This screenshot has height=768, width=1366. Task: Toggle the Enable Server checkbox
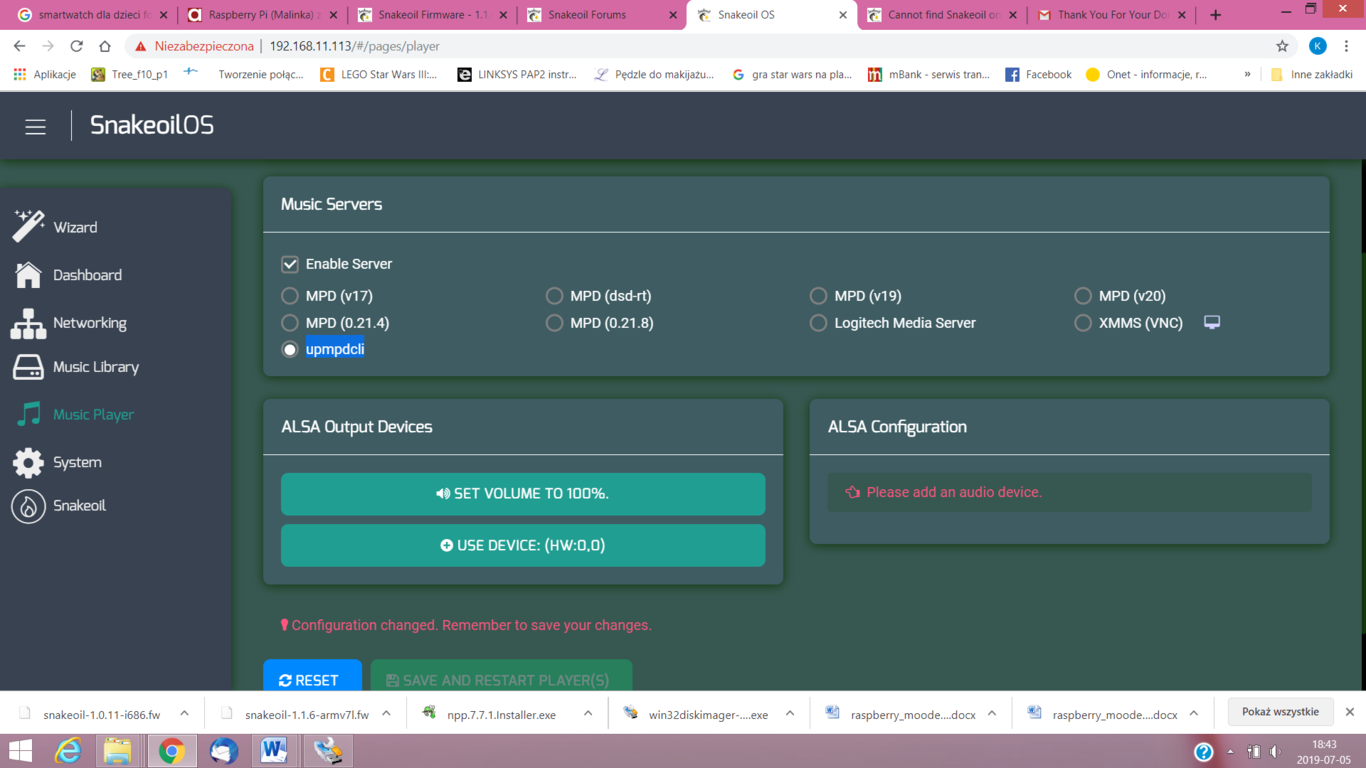(x=290, y=264)
